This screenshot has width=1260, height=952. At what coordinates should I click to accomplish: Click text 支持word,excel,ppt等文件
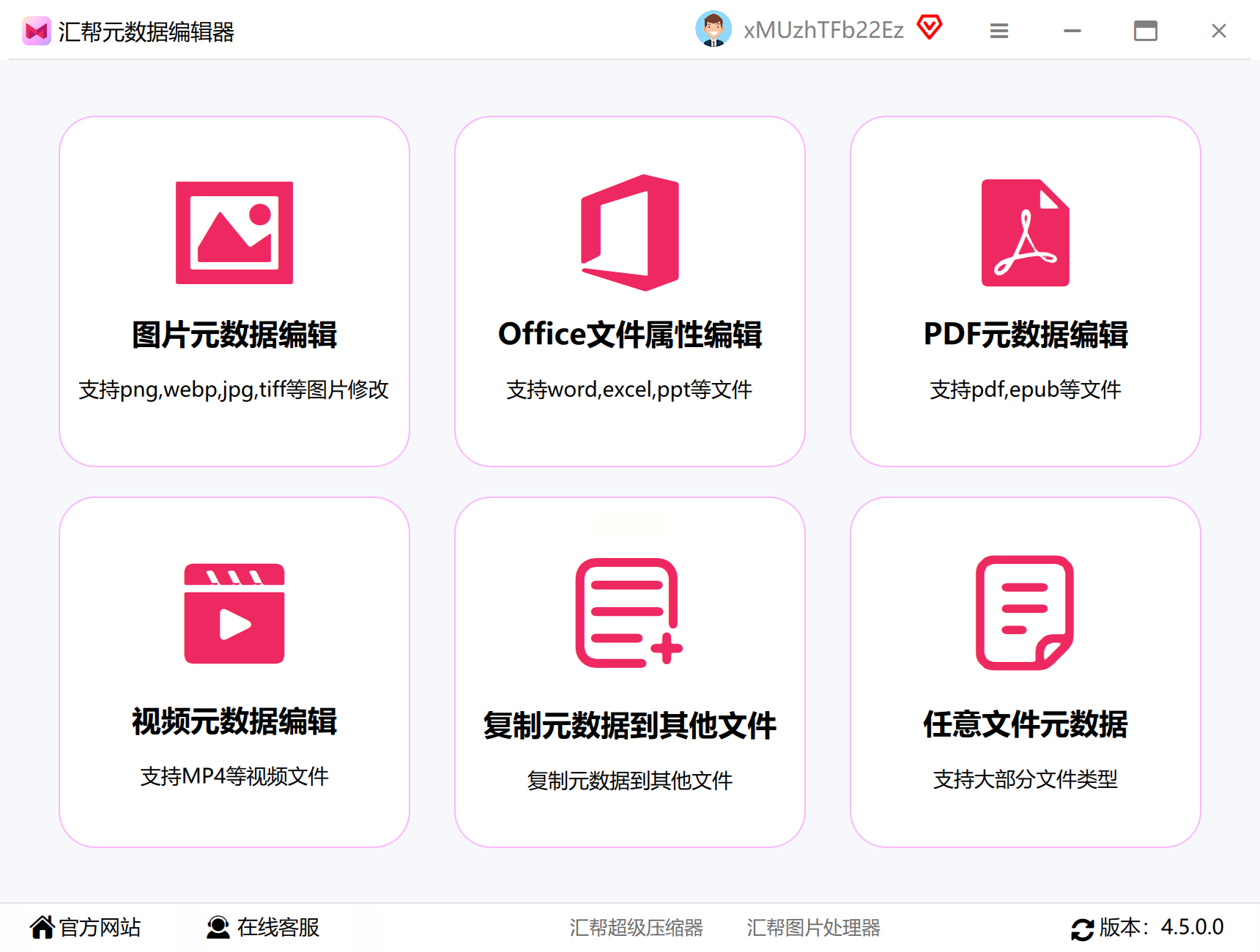(629, 390)
